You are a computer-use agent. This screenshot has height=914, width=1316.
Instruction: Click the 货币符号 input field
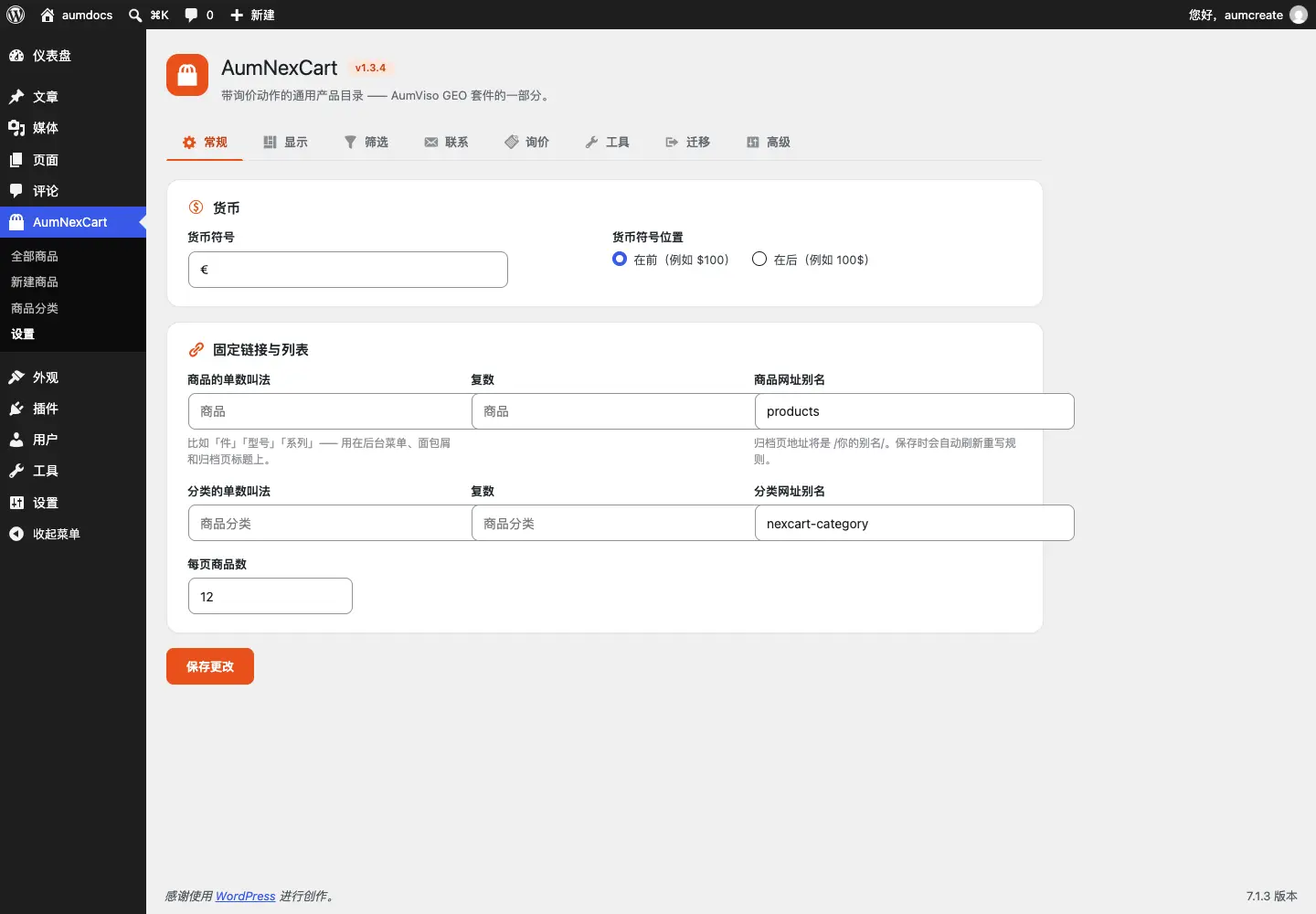click(x=348, y=270)
